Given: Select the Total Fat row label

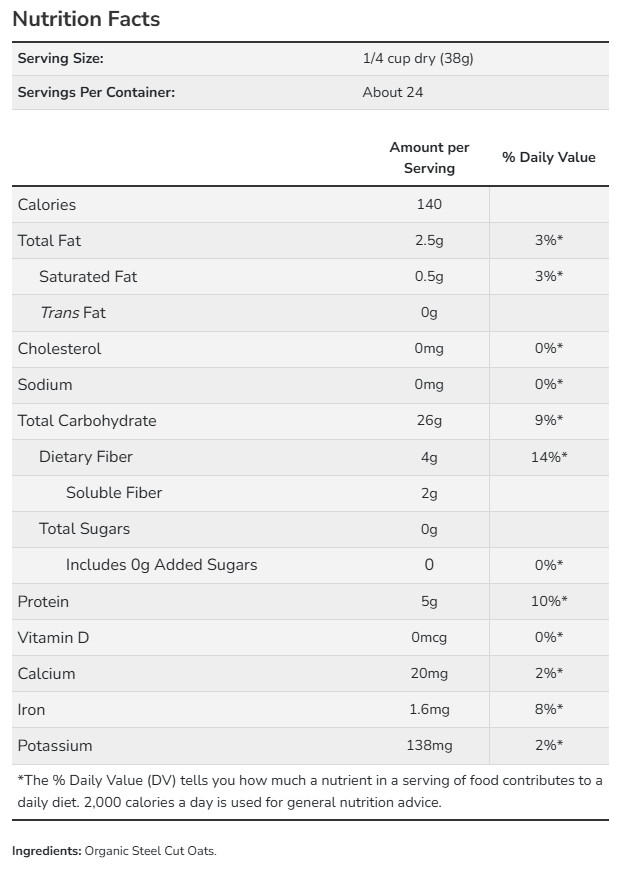Looking at the screenshot, I should 50,241.
